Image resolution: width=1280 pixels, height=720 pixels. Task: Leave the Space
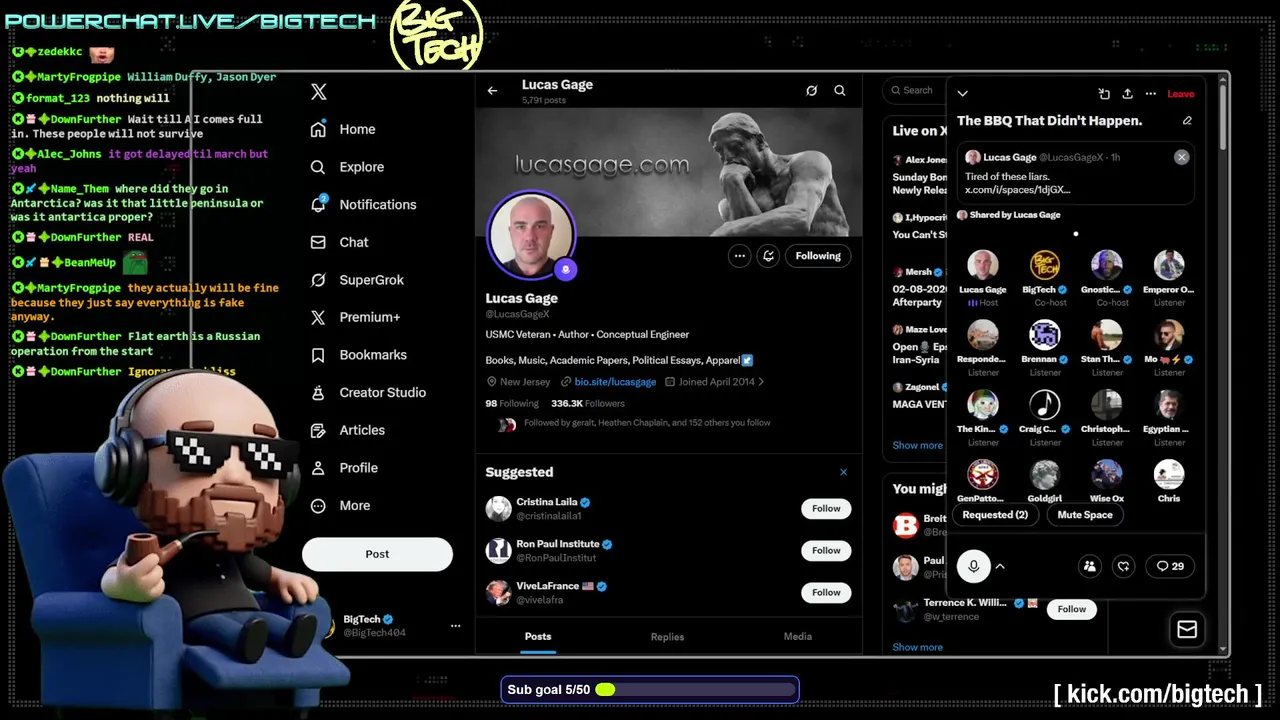click(1181, 94)
